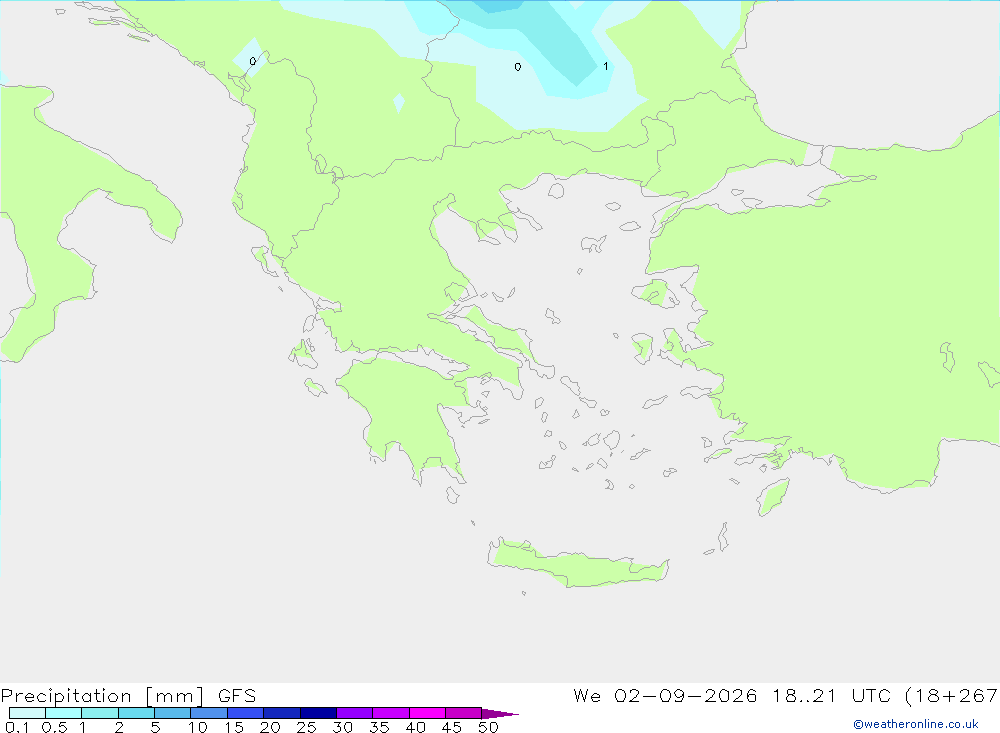Pick the 0.1–0.5 mm palest cyan legend swatch
The image size is (1000, 733).
click(27, 713)
